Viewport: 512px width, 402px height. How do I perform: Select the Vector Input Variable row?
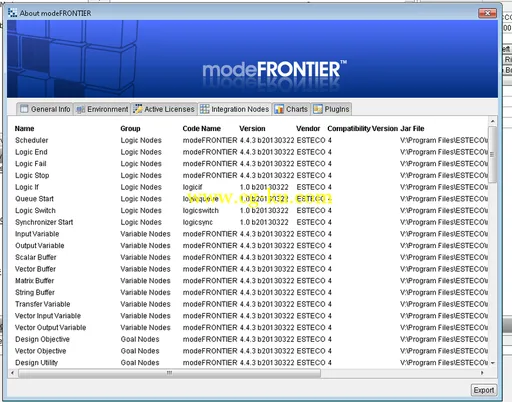pyautogui.click(x=251, y=316)
